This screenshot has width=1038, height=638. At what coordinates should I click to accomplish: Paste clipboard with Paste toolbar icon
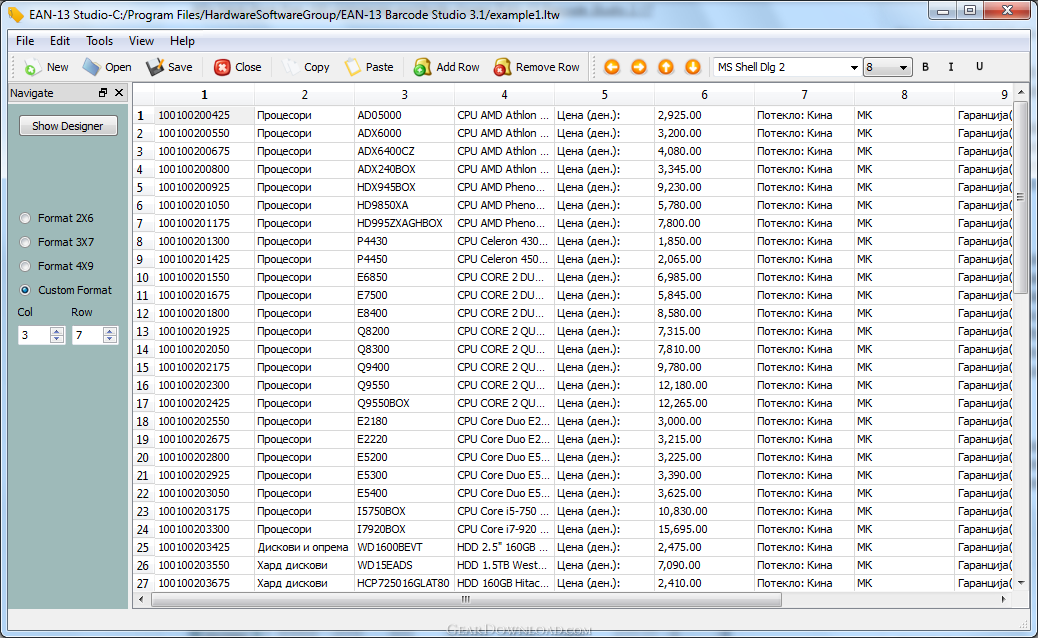[x=353, y=67]
